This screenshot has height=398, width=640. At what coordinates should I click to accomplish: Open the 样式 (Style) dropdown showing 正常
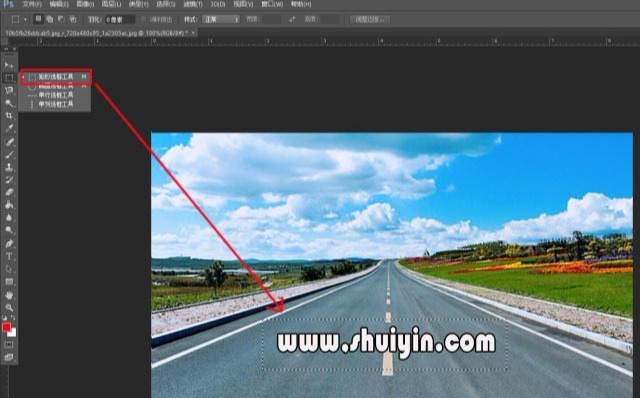click(x=221, y=19)
